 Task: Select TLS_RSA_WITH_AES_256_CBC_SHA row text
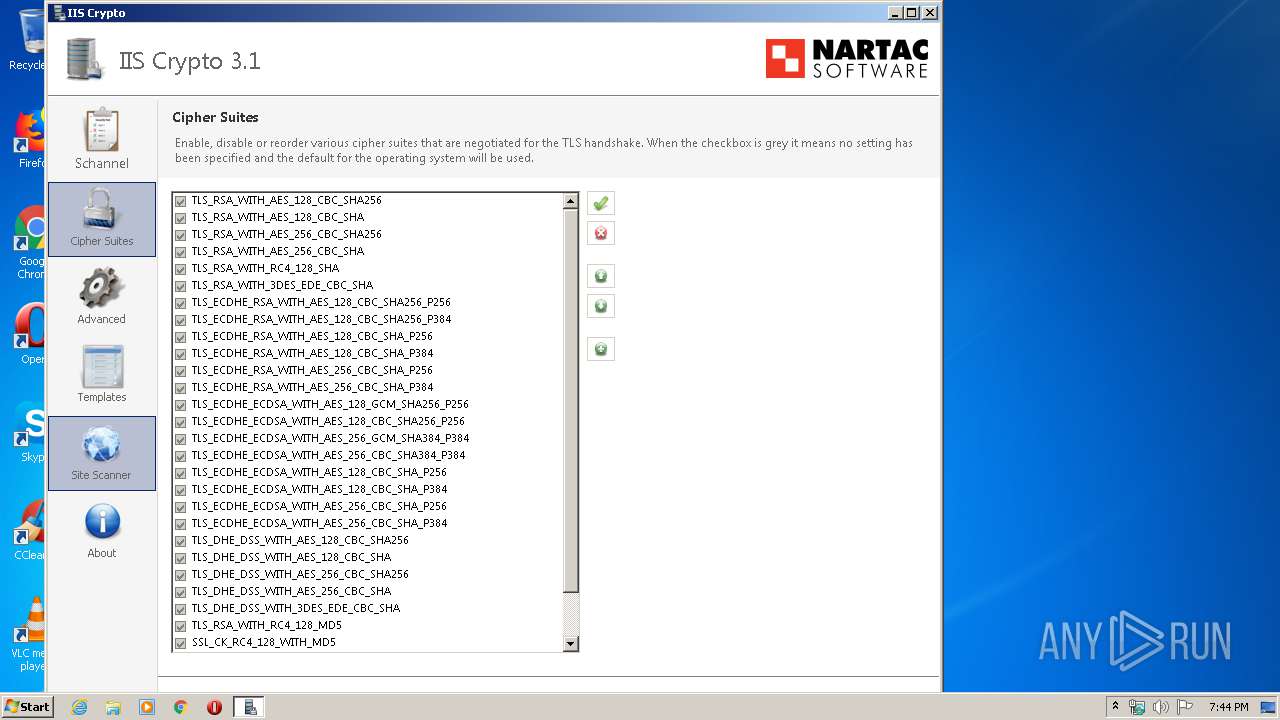point(278,251)
